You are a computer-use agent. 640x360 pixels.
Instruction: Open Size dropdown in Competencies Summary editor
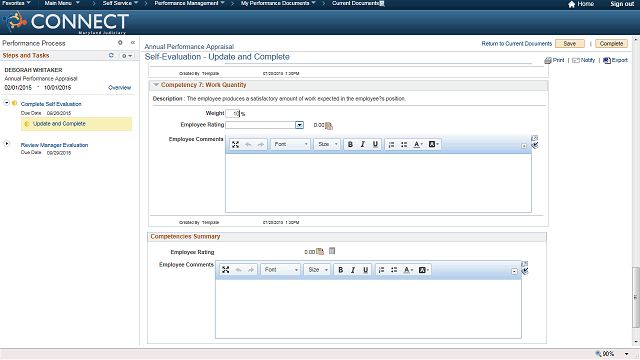(317, 270)
